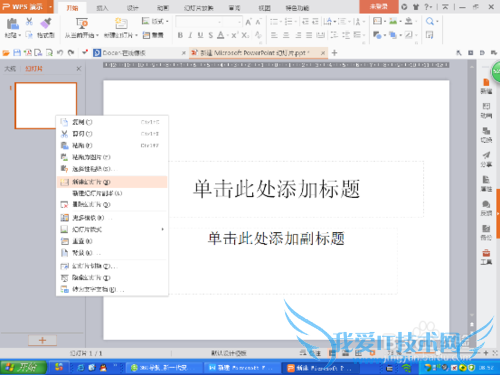Click the Export to PDF quick-access icon
The image size is (500, 375).
[x=28, y=53]
